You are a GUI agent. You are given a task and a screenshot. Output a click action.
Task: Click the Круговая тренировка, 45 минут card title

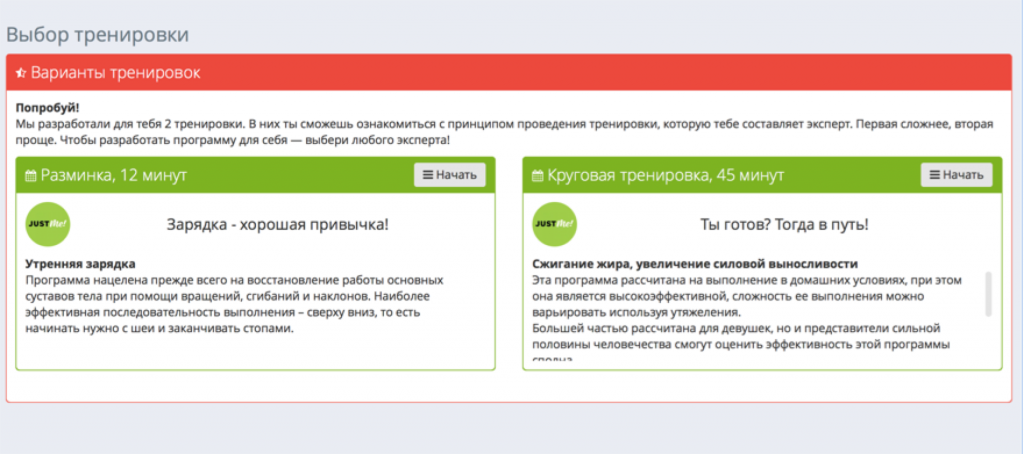point(665,175)
